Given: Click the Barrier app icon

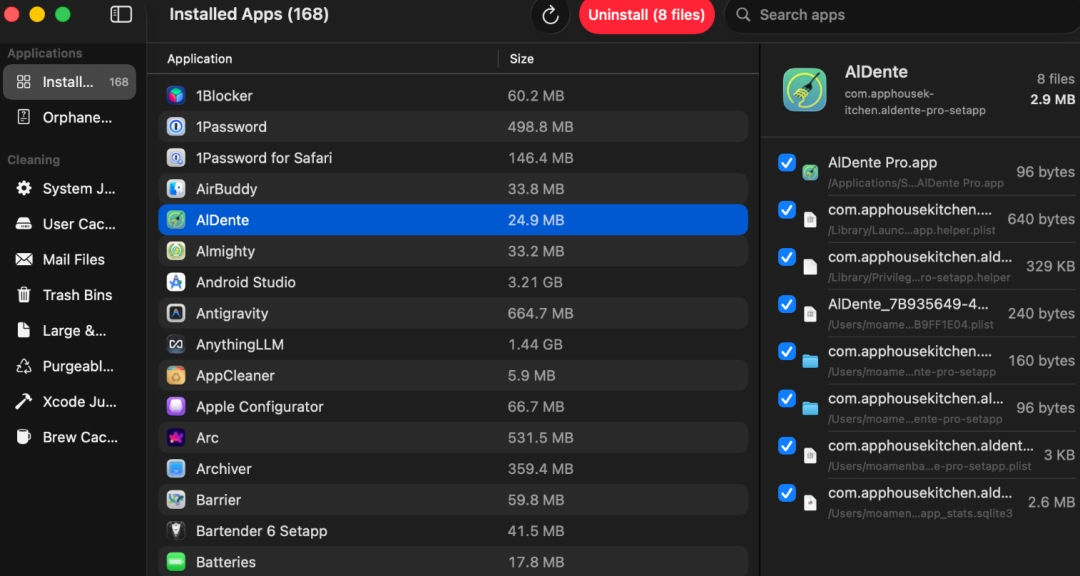Looking at the screenshot, I should pyautogui.click(x=176, y=500).
